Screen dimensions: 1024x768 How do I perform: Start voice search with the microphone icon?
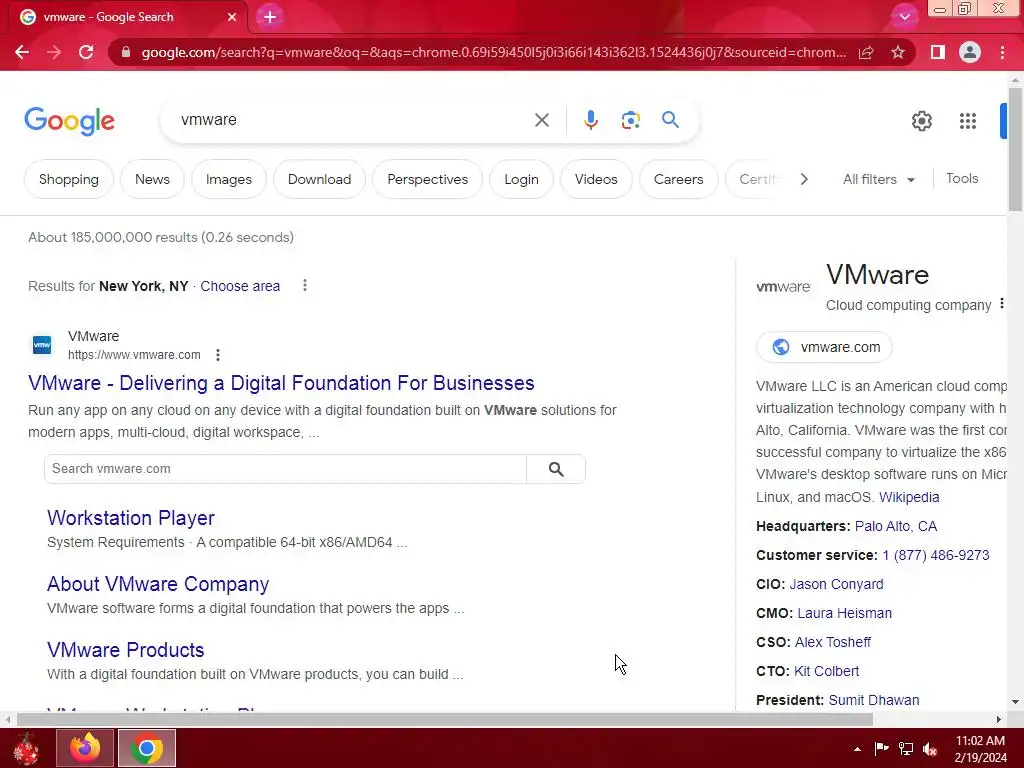click(x=591, y=120)
